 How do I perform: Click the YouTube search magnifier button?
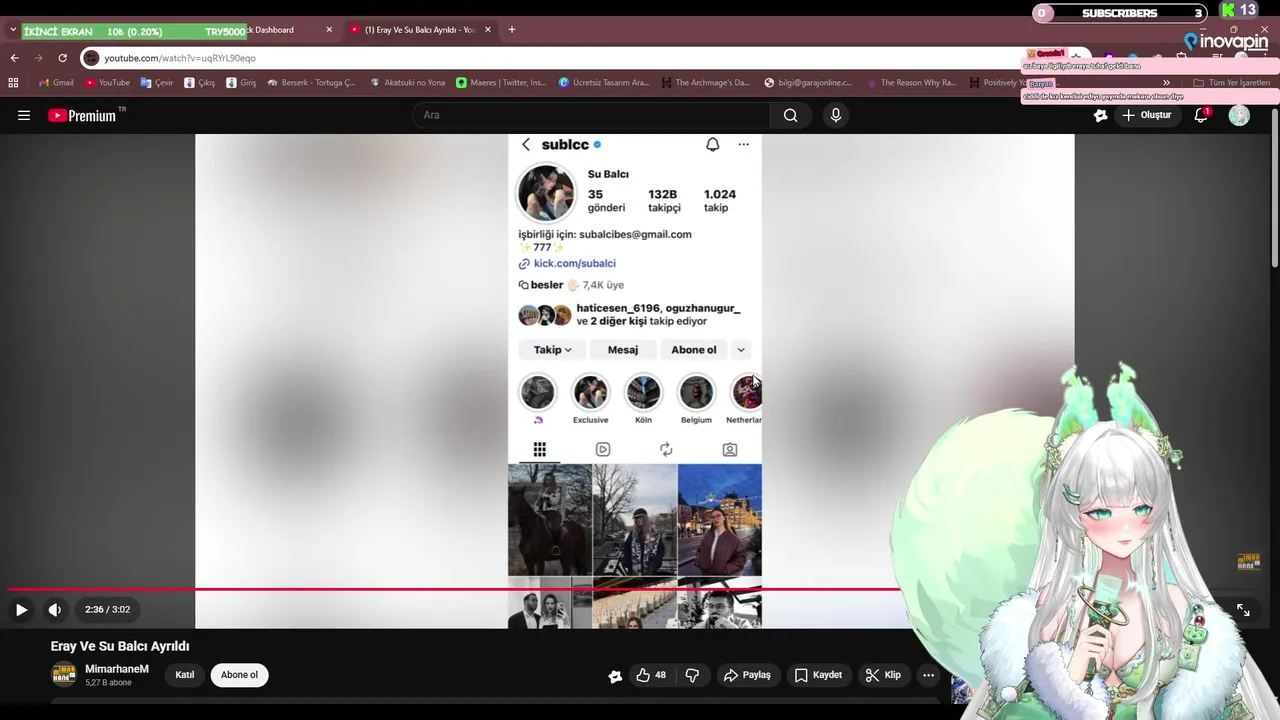[790, 115]
